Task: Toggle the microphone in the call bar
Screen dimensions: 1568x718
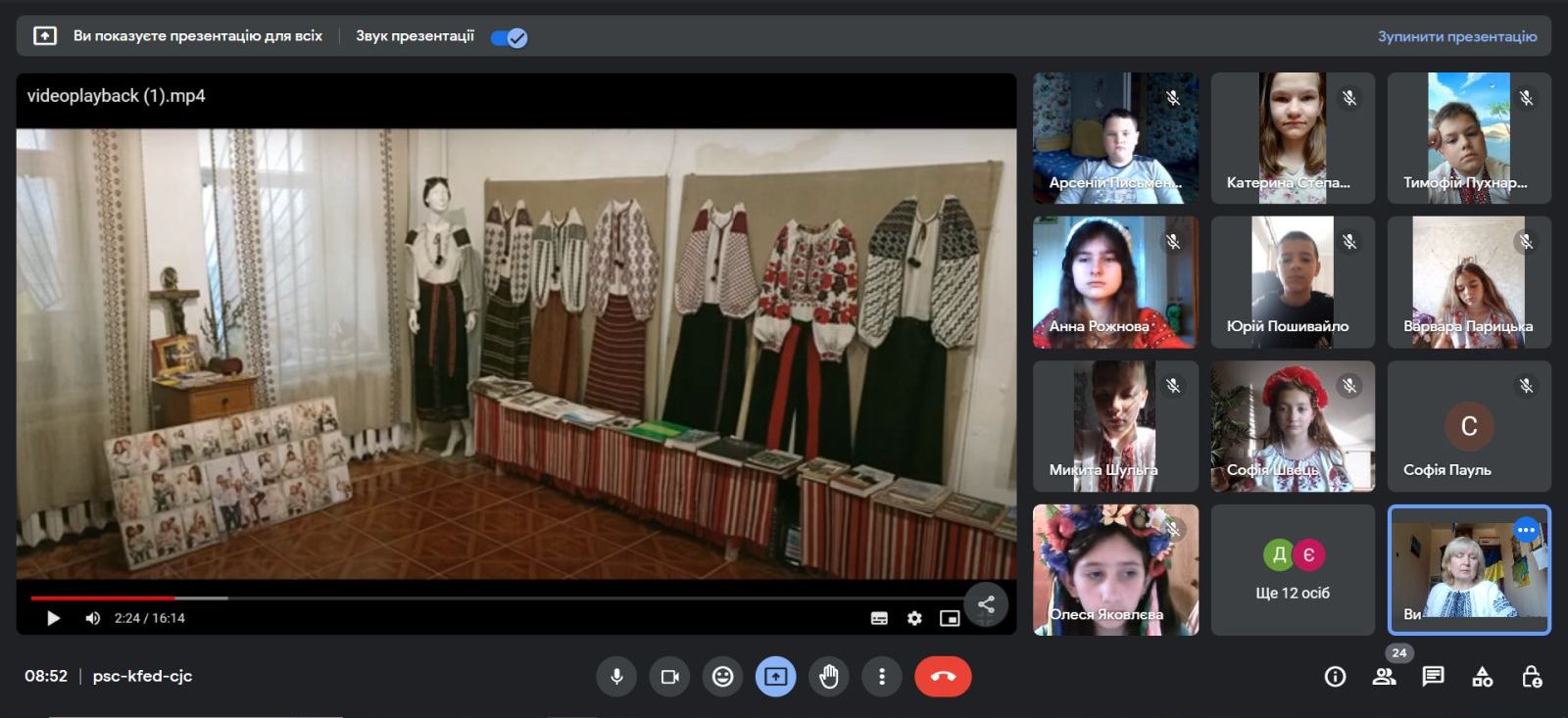Action: (616, 676)
